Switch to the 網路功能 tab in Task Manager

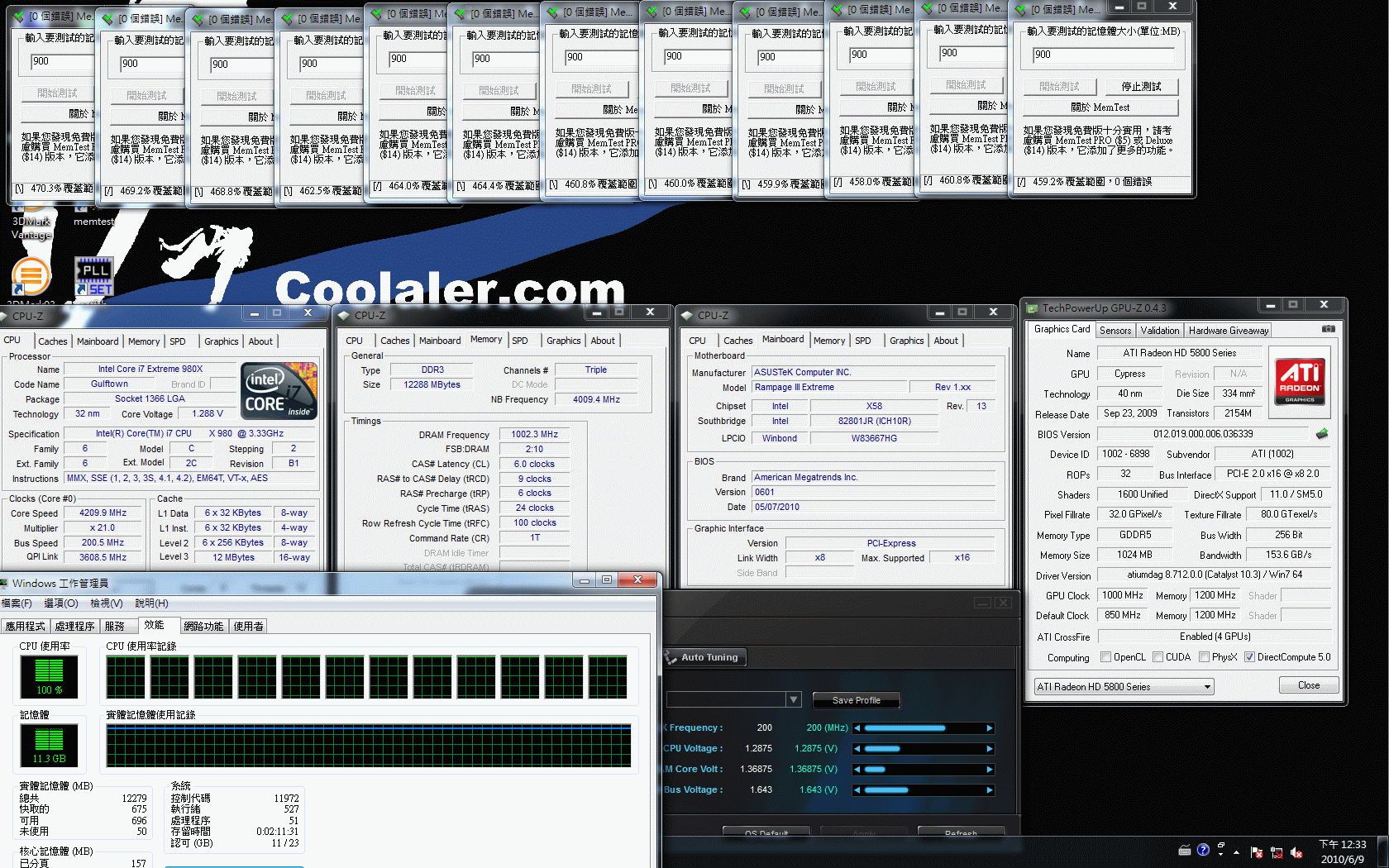[203, 627]
